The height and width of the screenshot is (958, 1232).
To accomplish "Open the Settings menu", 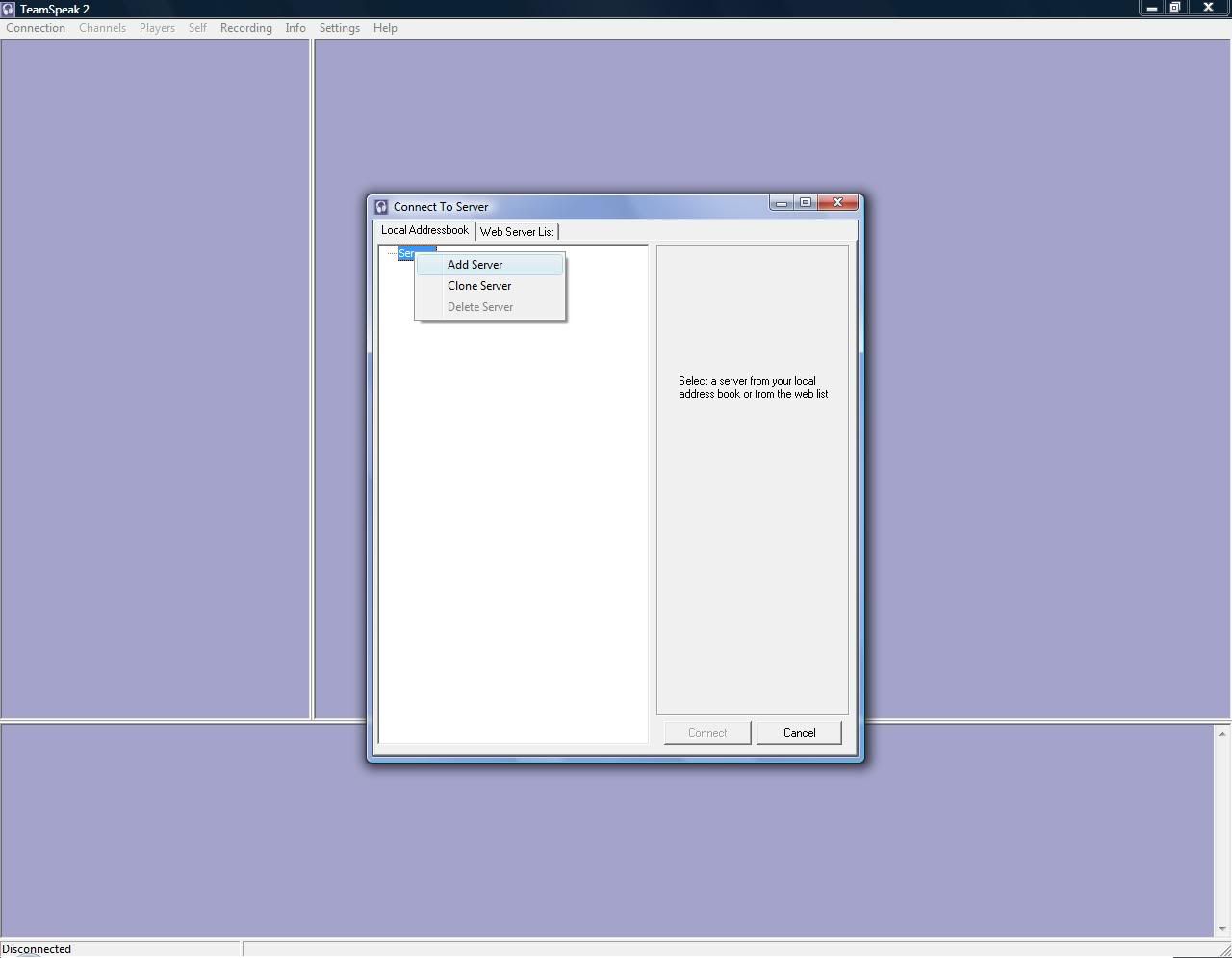I will [340, 28].
